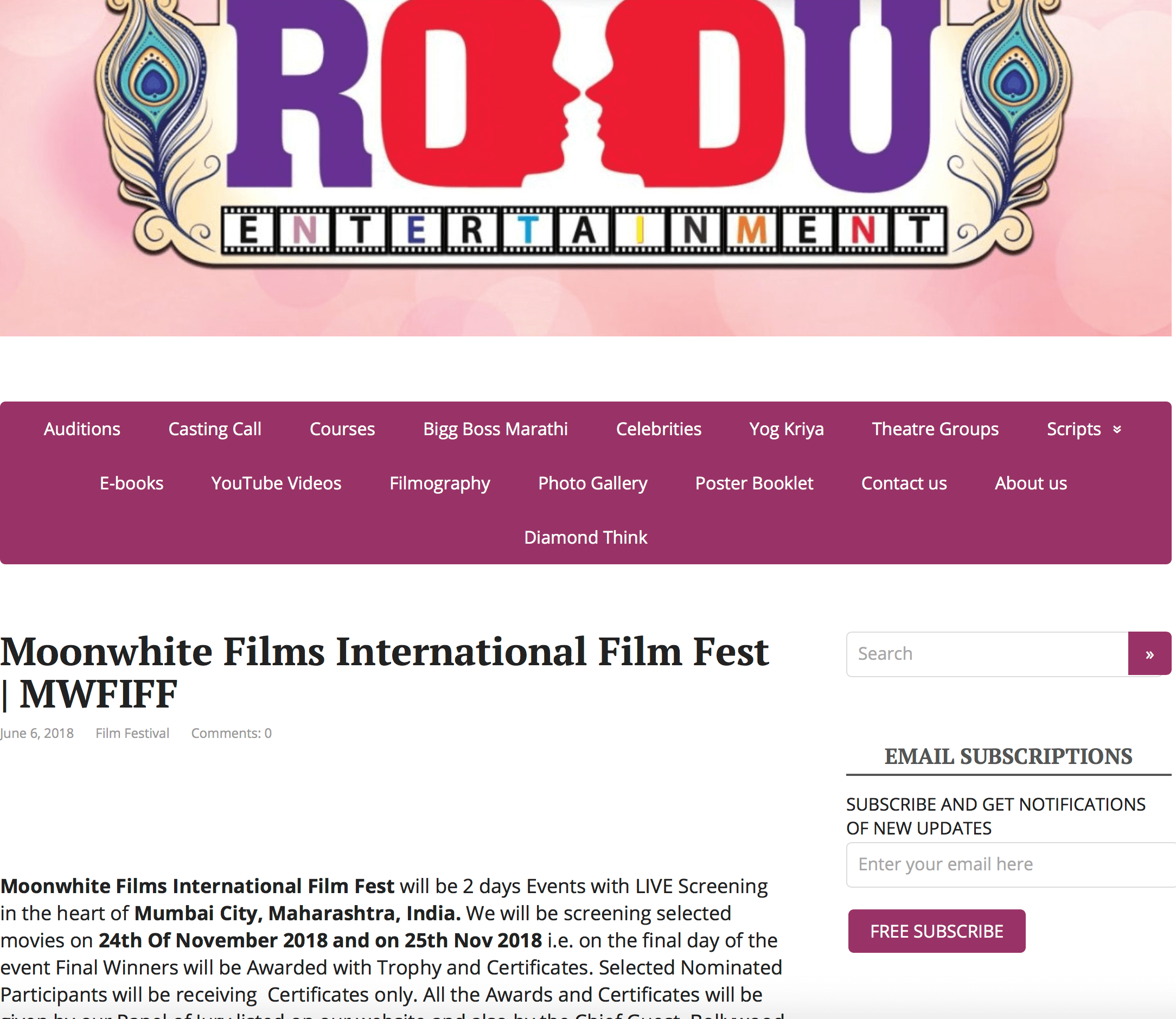Open the Casting Call page

pyautogui.click(x=215, y=429)
